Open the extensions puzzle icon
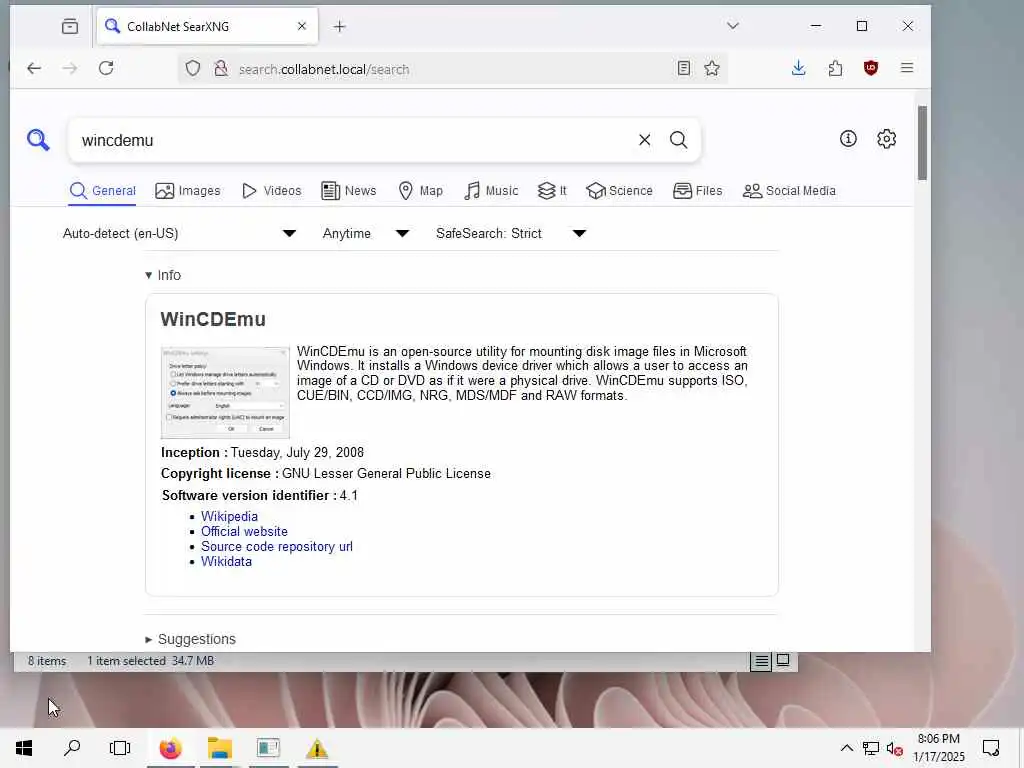The image size is (1024, 768). coord(835,68)
